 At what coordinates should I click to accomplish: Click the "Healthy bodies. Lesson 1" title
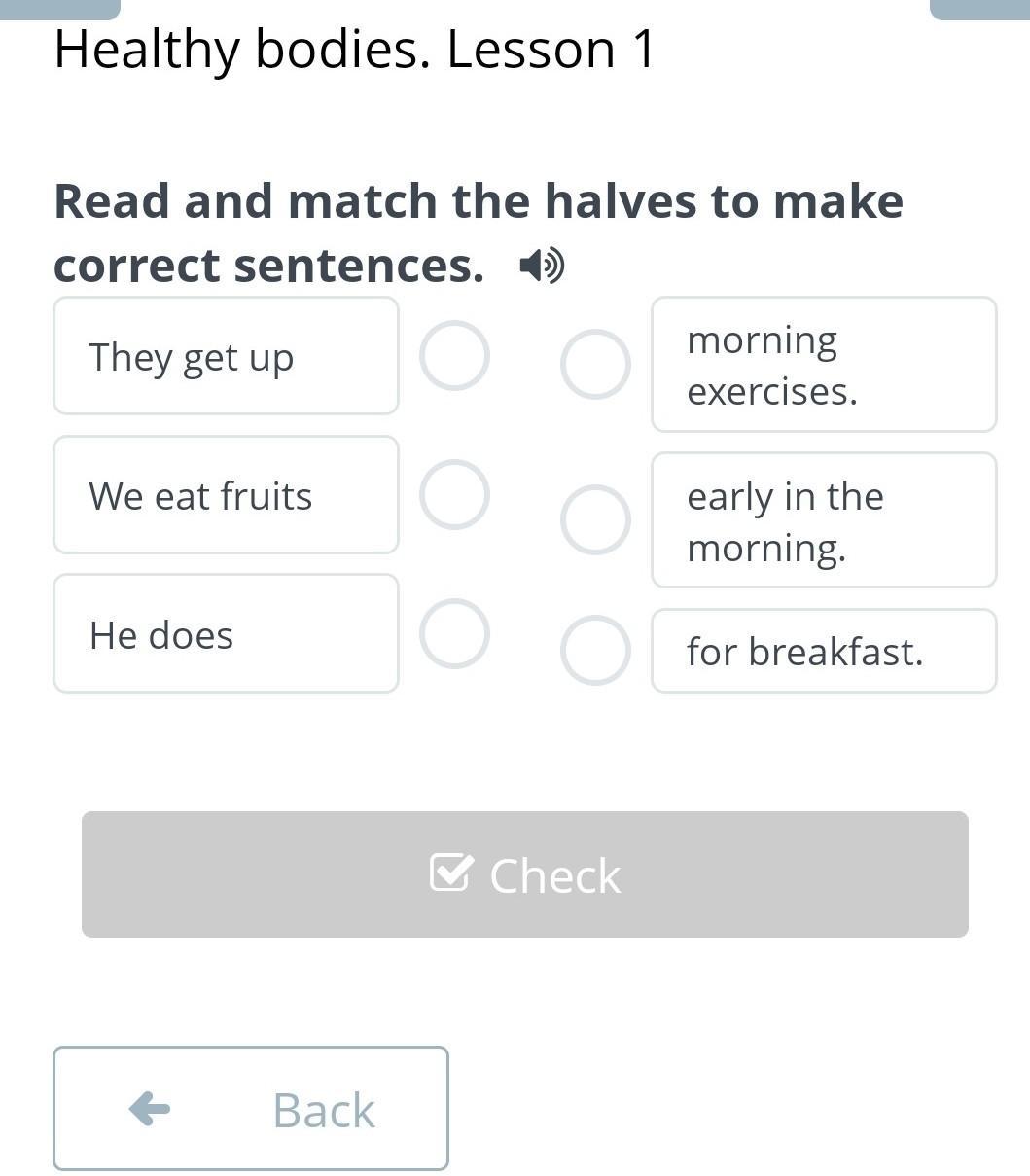(x=355, y=50)
